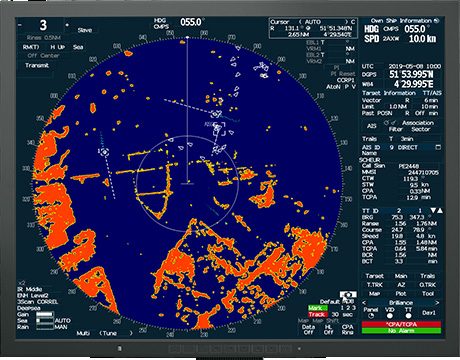Click the down arrow beside TT ID
Screen dimensions: 460x360
coord(433,210)
